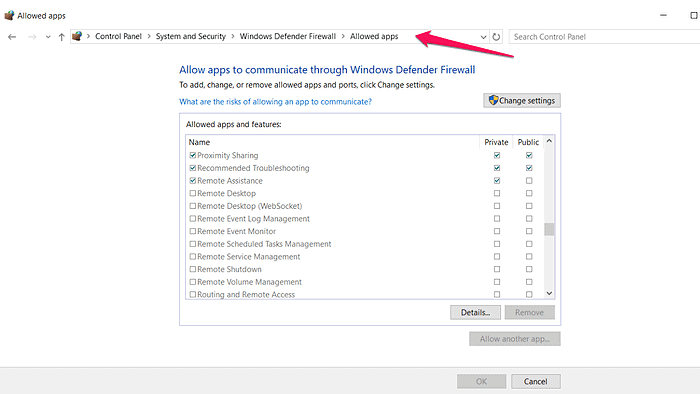Expand chevron after System and Security breadcrumb

tap(233, 37)
